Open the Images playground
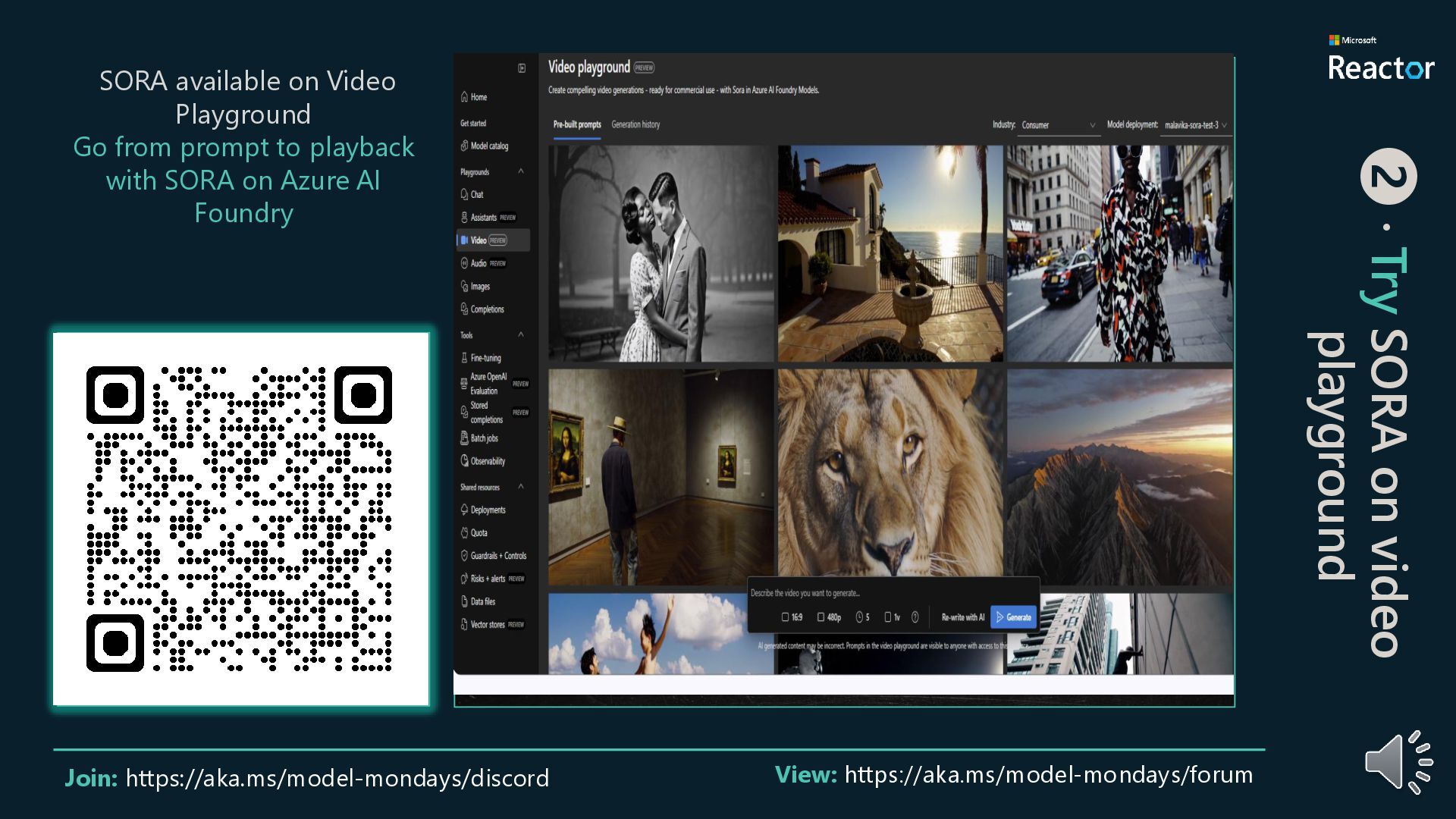1456x819 pixels. point(475,286)
